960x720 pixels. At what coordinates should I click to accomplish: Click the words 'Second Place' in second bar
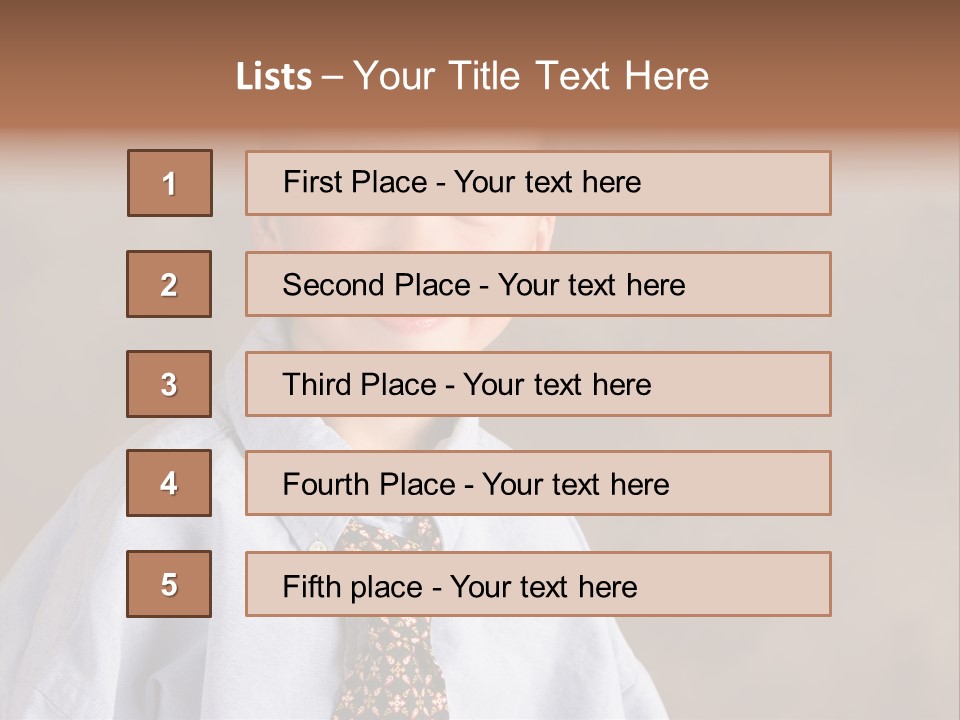point(377,285)
